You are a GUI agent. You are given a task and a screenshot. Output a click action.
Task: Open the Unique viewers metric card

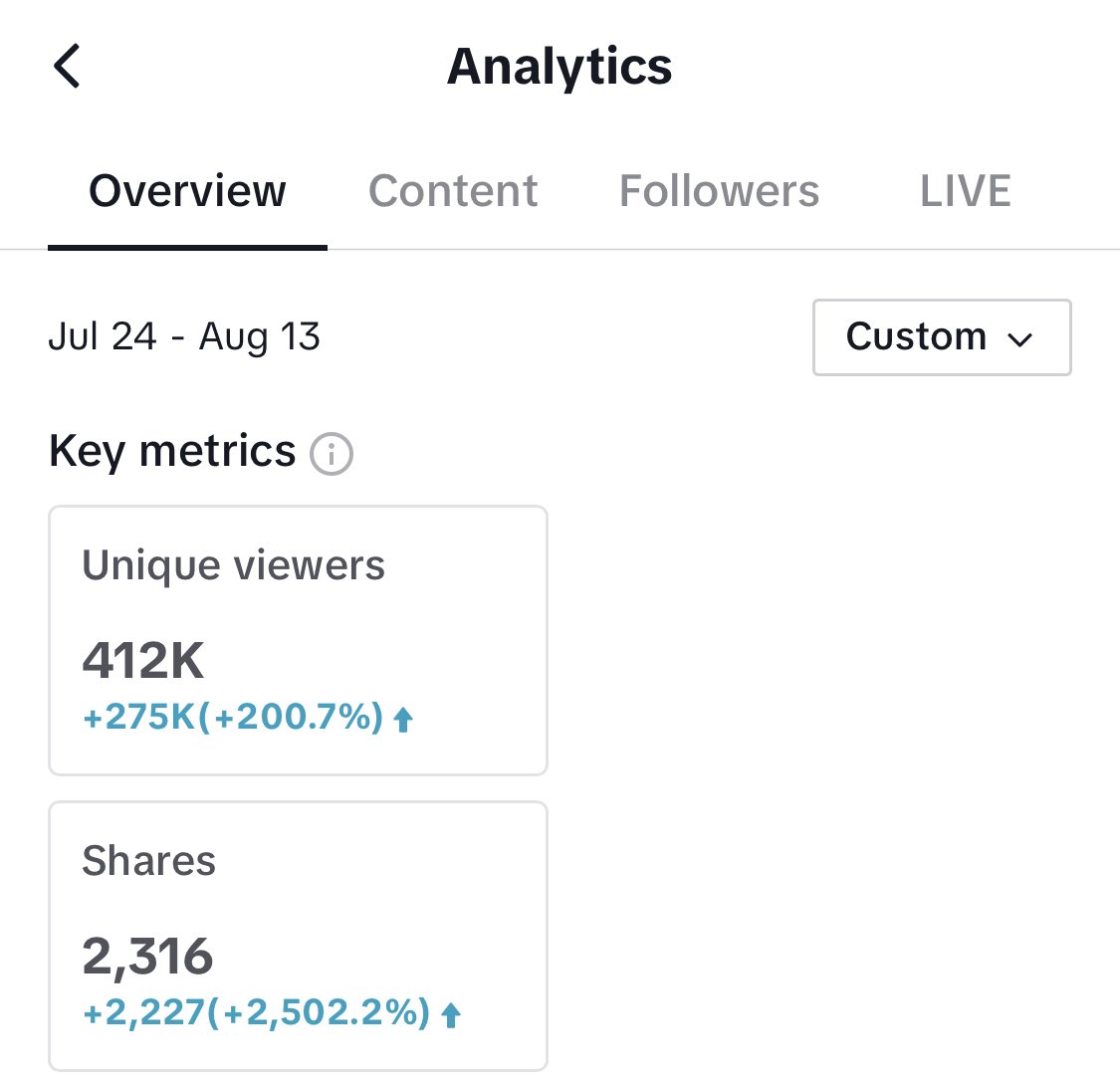pos(298,641)
